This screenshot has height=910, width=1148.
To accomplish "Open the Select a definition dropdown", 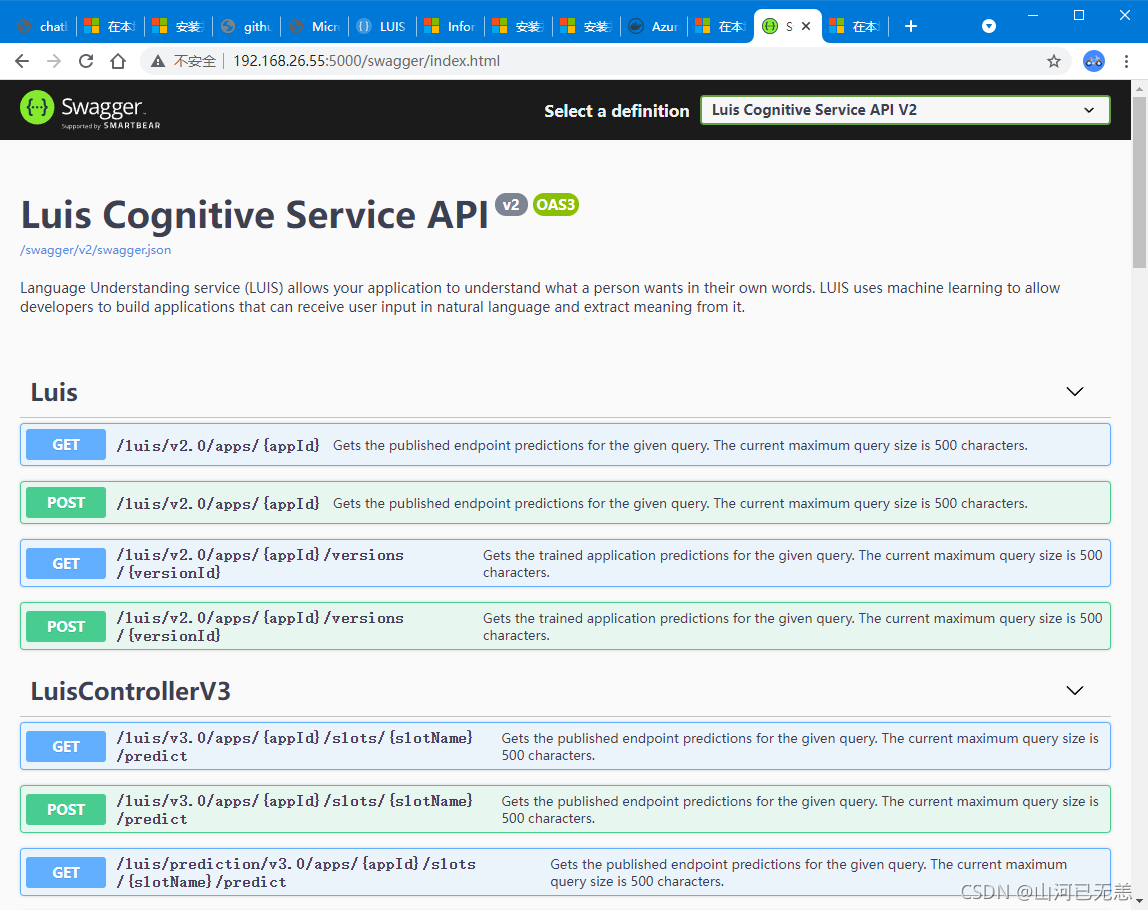I will click(x=905, y=110).
